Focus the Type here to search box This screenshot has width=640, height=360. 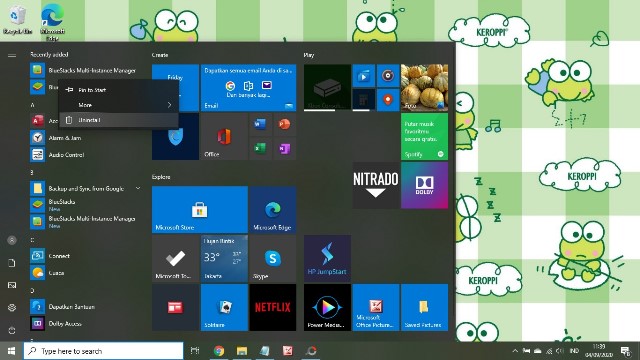pyautogui.click(x=104, y=351)
